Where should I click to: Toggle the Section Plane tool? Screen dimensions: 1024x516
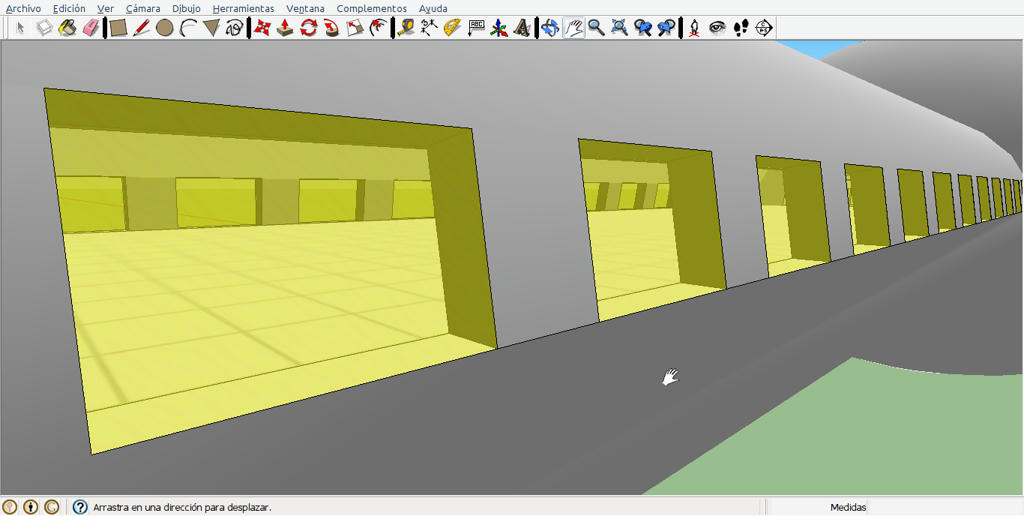tap(764, 28)
